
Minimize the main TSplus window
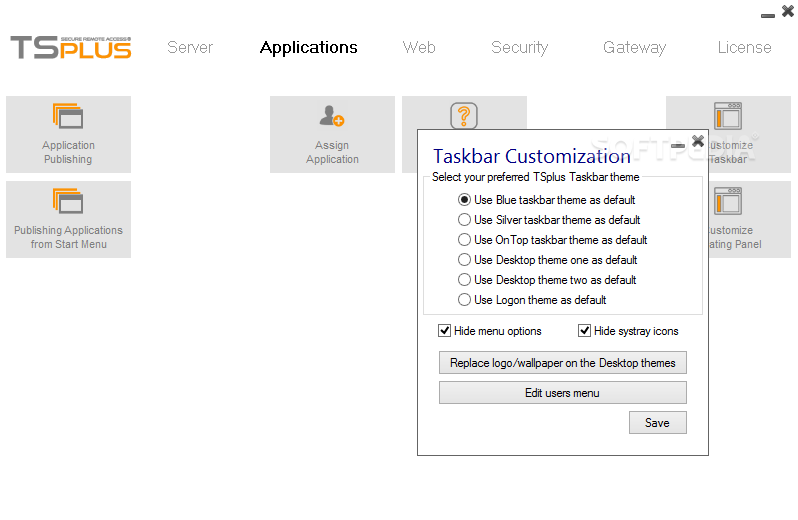click(x=768, y=16)
